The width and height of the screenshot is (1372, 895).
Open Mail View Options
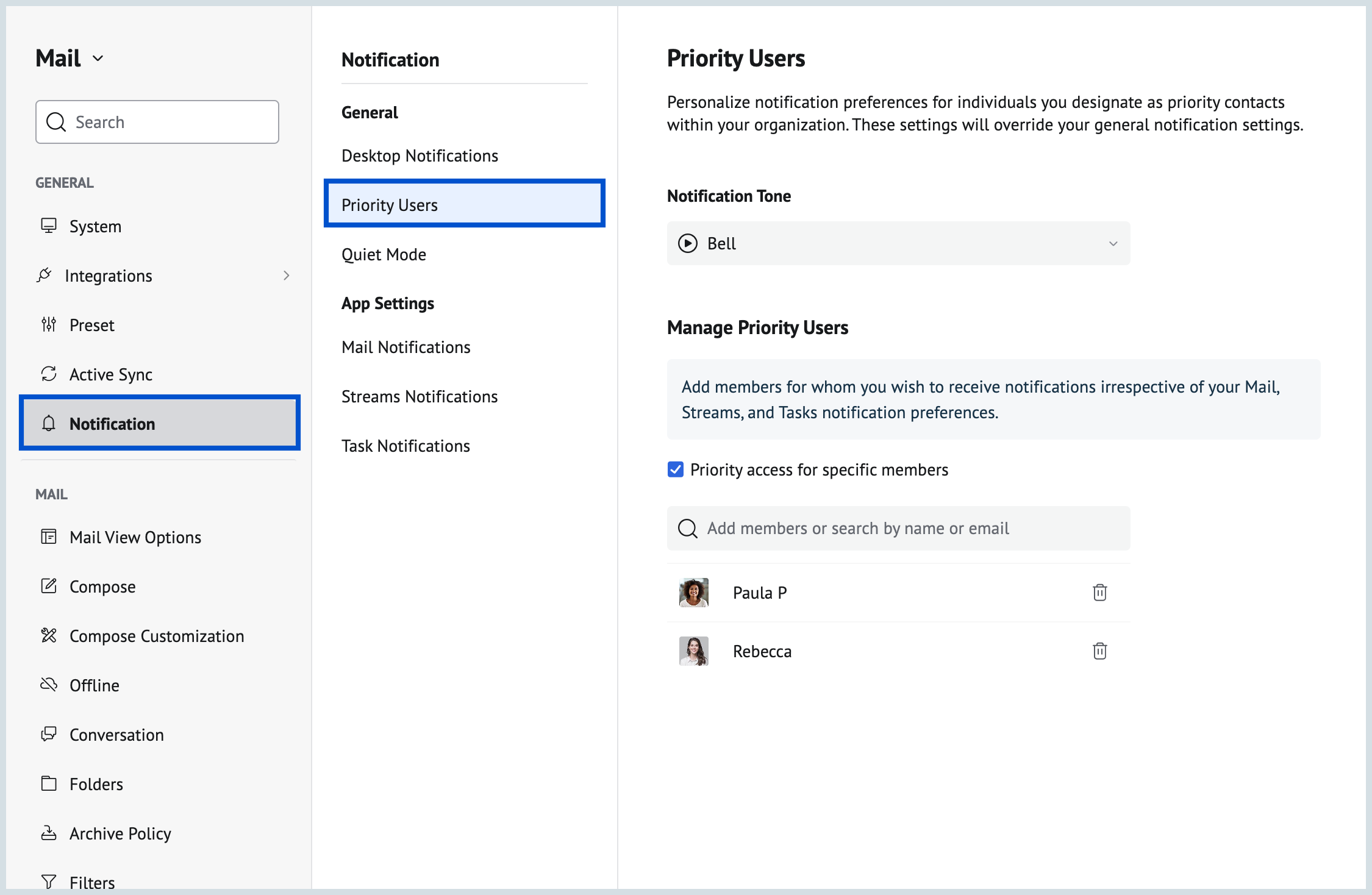tap(135, 537)
